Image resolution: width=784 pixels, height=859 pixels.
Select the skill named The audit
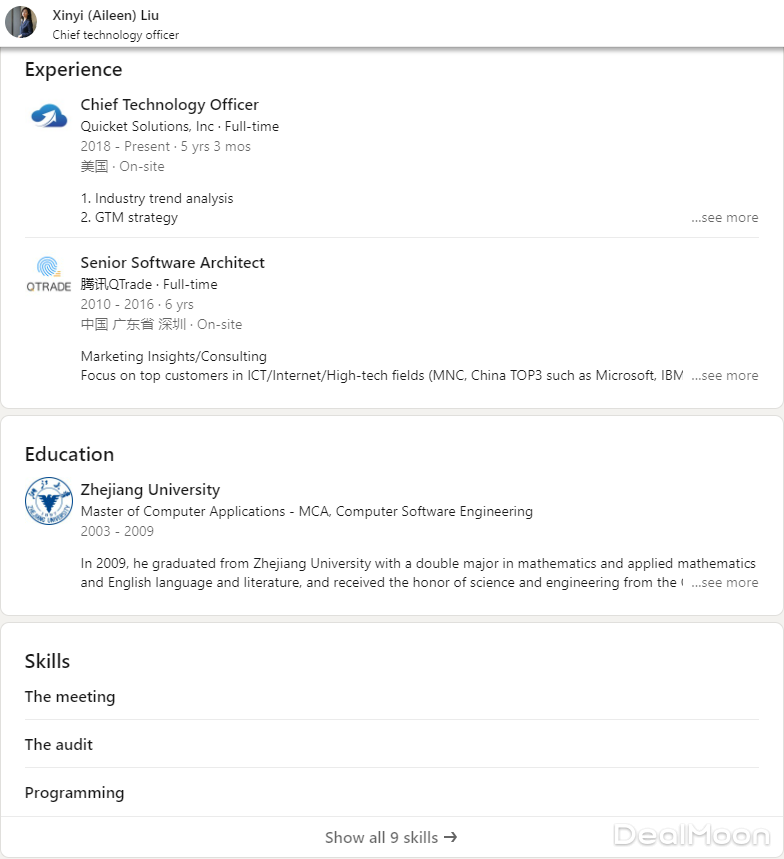pyautogui.click(x=59, y=745)
